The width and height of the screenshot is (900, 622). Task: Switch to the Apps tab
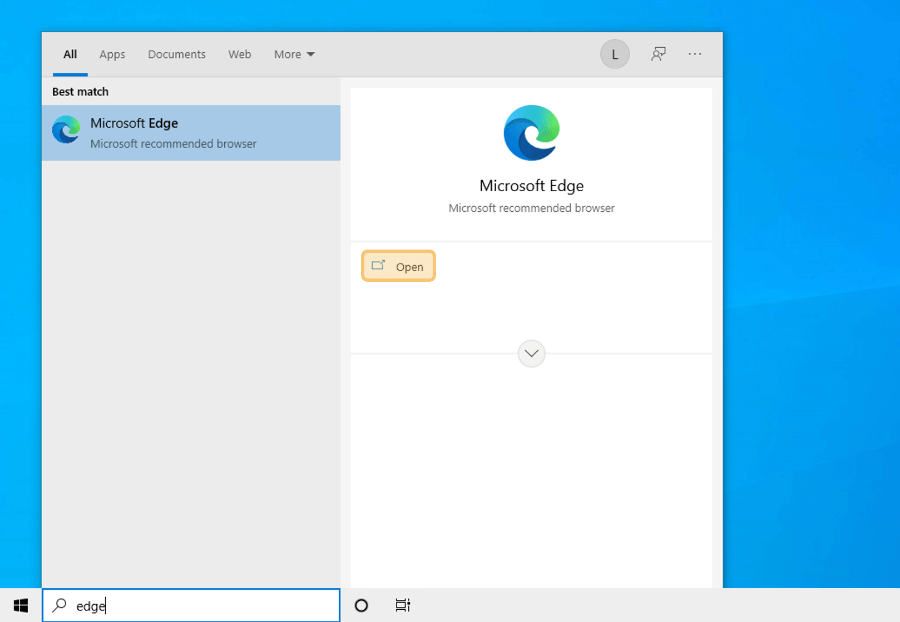point(112,55)
